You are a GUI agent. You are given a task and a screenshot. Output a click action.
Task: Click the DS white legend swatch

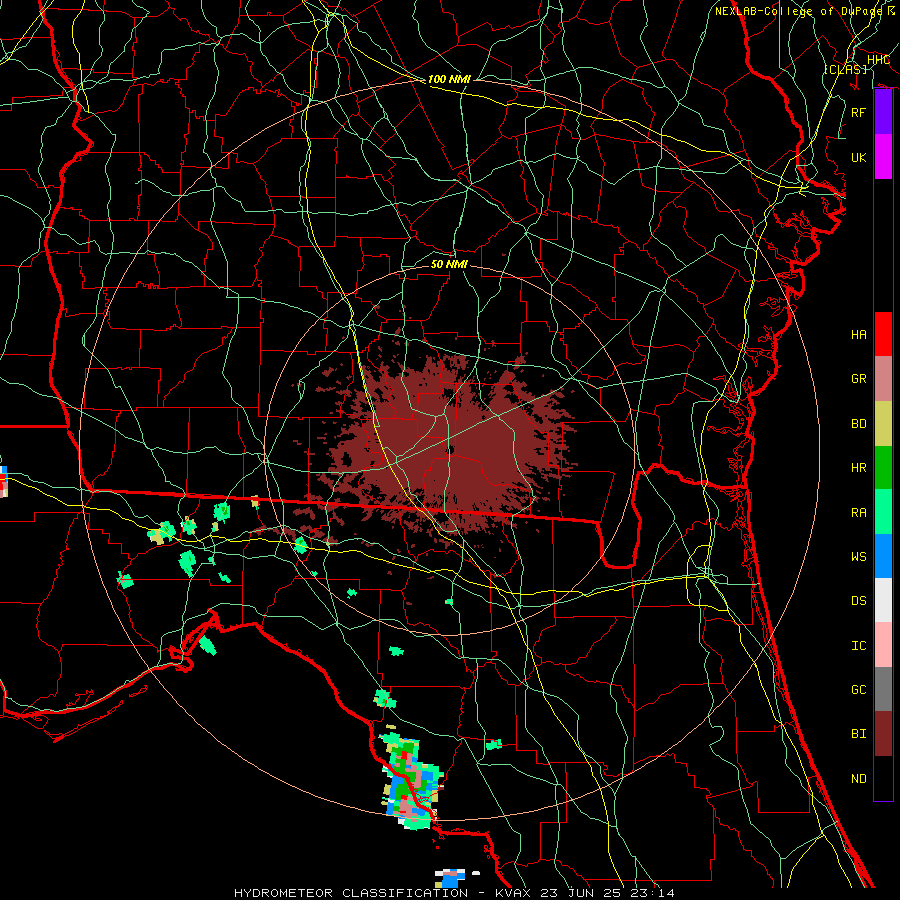[x=883, y=600]
